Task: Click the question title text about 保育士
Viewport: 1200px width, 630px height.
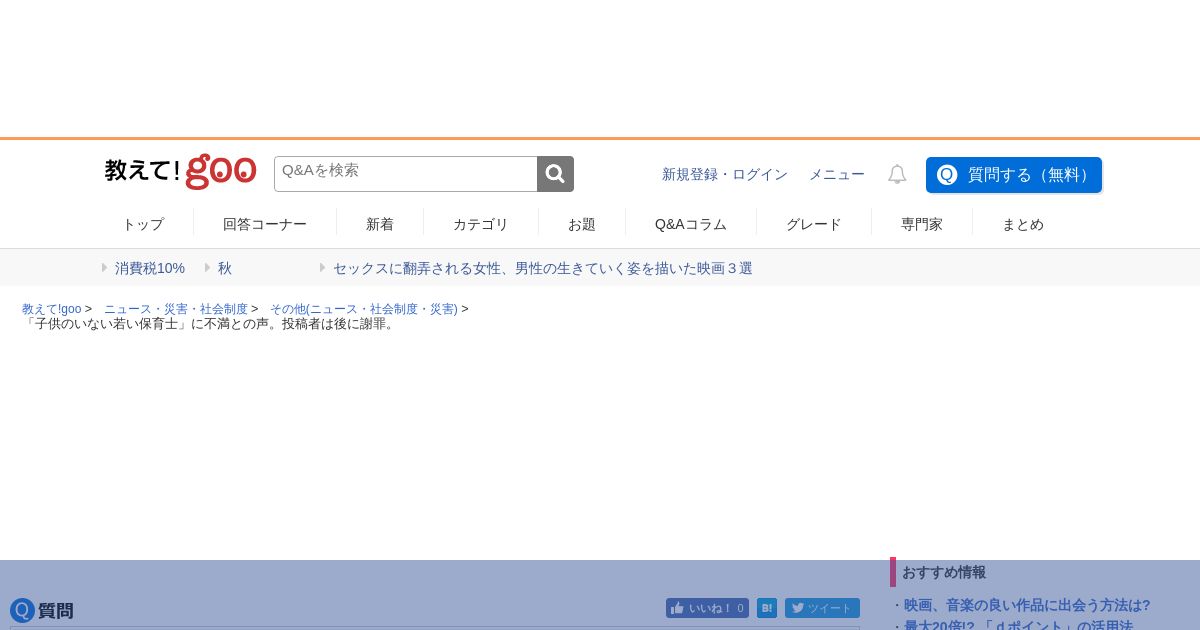Action: (210, 324)
